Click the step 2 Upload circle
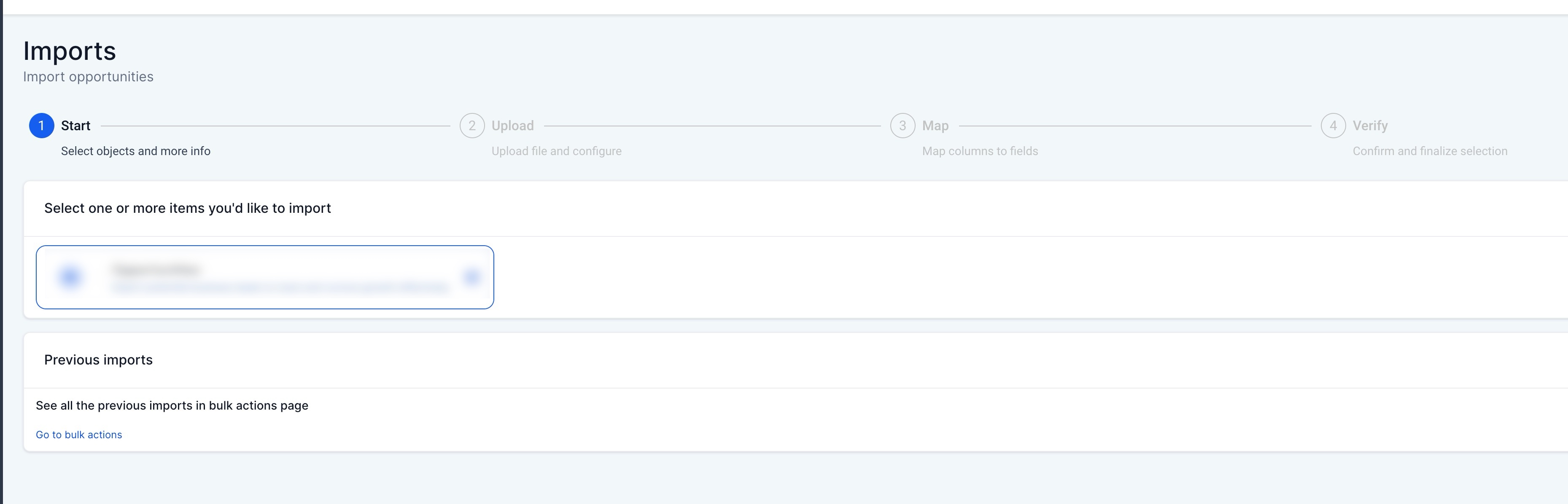1568x504 pixels. click(472, 126)
